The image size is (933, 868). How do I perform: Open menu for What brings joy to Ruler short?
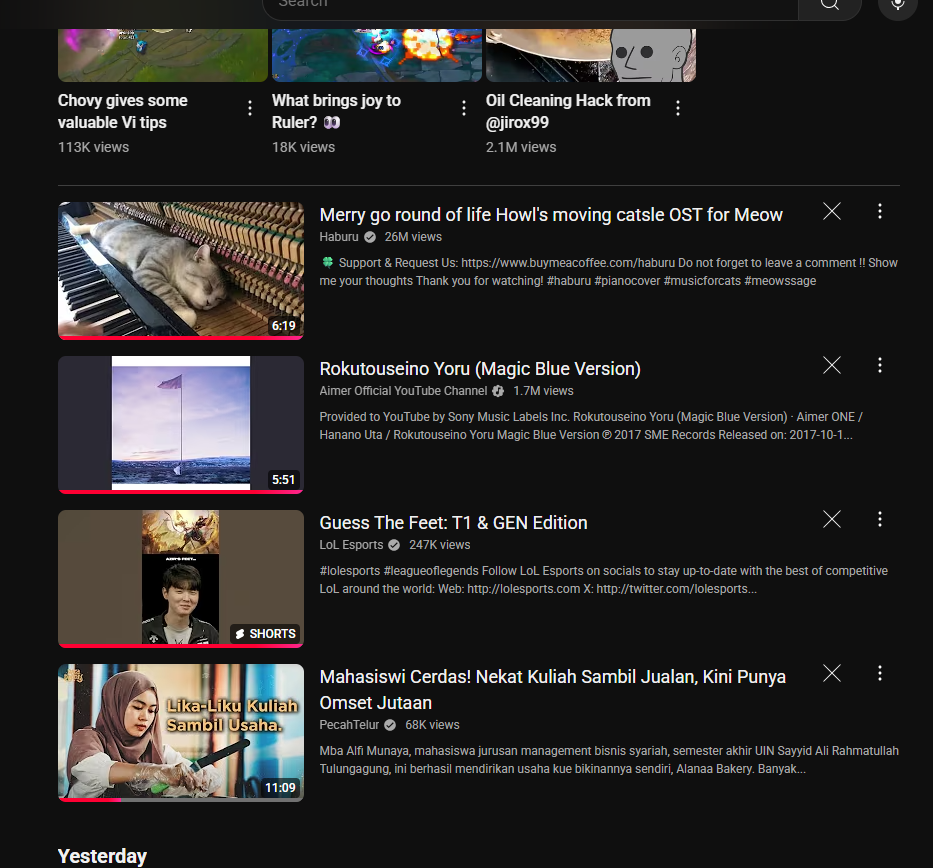click(464, 108)
